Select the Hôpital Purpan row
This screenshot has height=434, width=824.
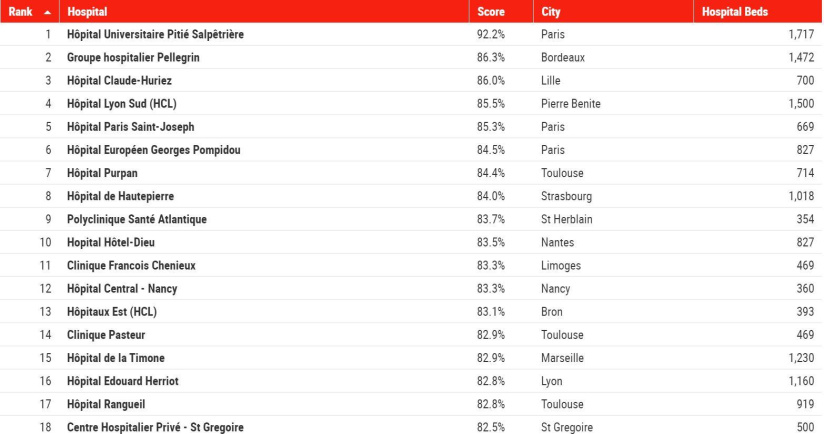102,173
